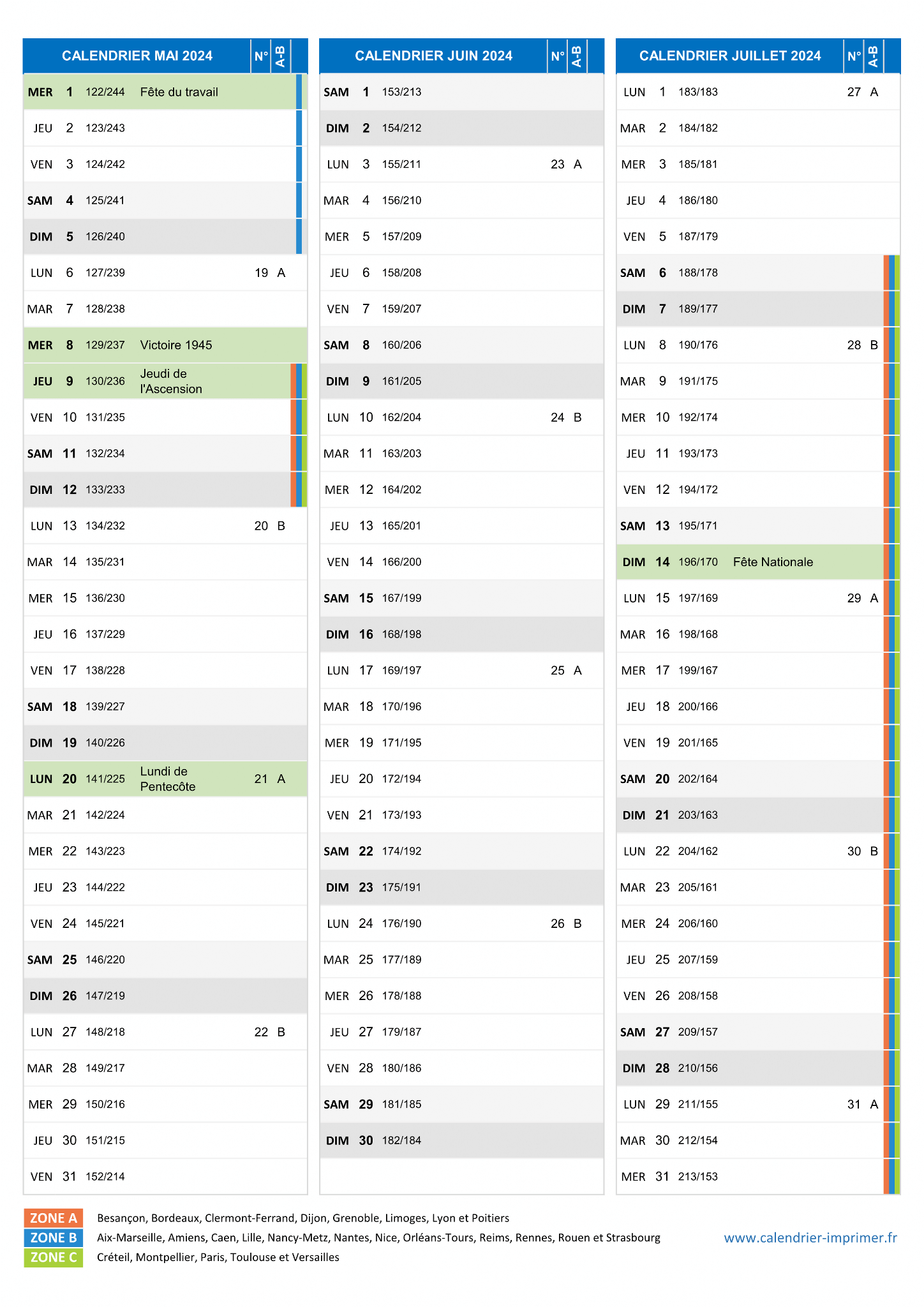The width and height of the screenshot is (924, 1307).
Task: Click week number 28 in July
Action: 854,345
